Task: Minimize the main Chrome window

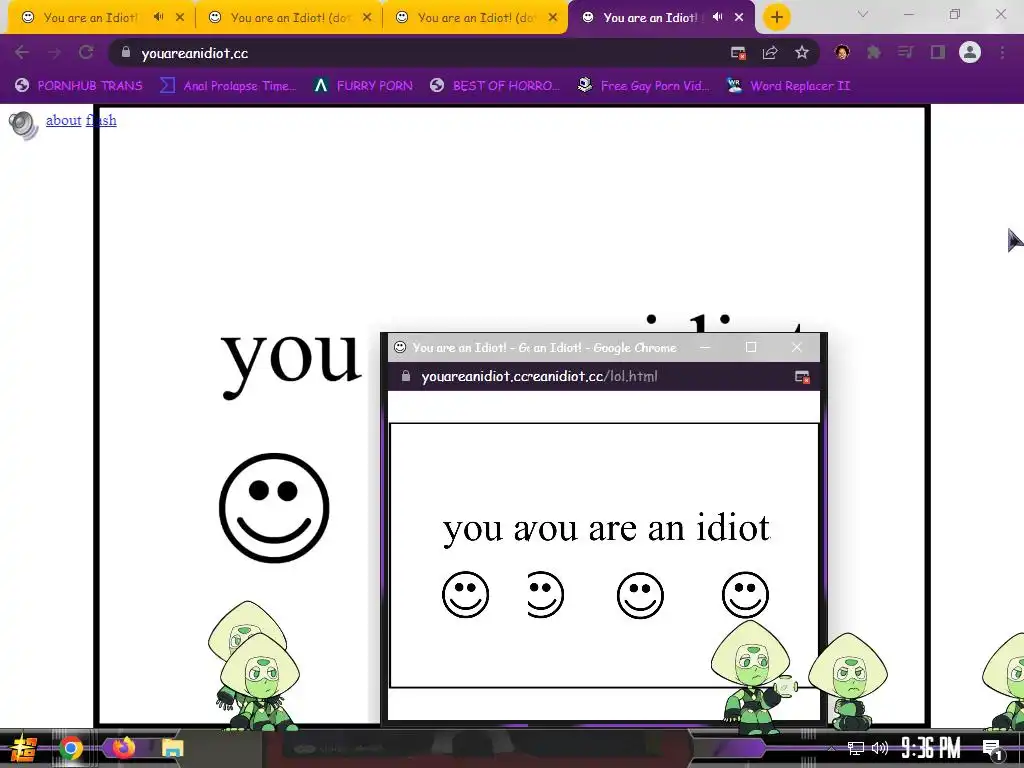Action: point(909,14)
